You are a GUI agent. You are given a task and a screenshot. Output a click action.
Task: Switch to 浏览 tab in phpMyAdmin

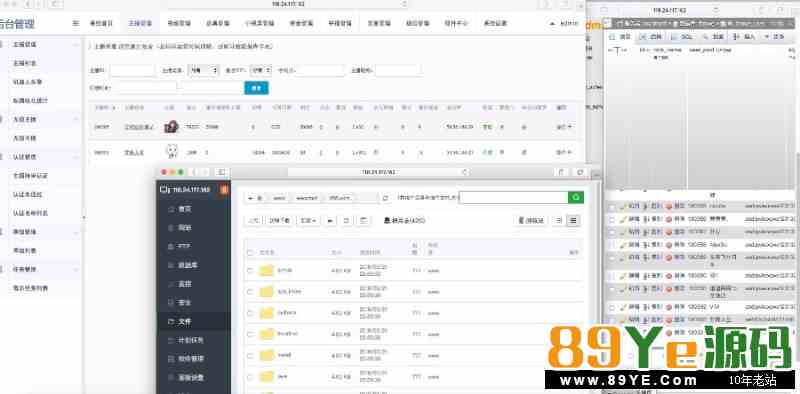pyautogui.click(x=620, y=37)
